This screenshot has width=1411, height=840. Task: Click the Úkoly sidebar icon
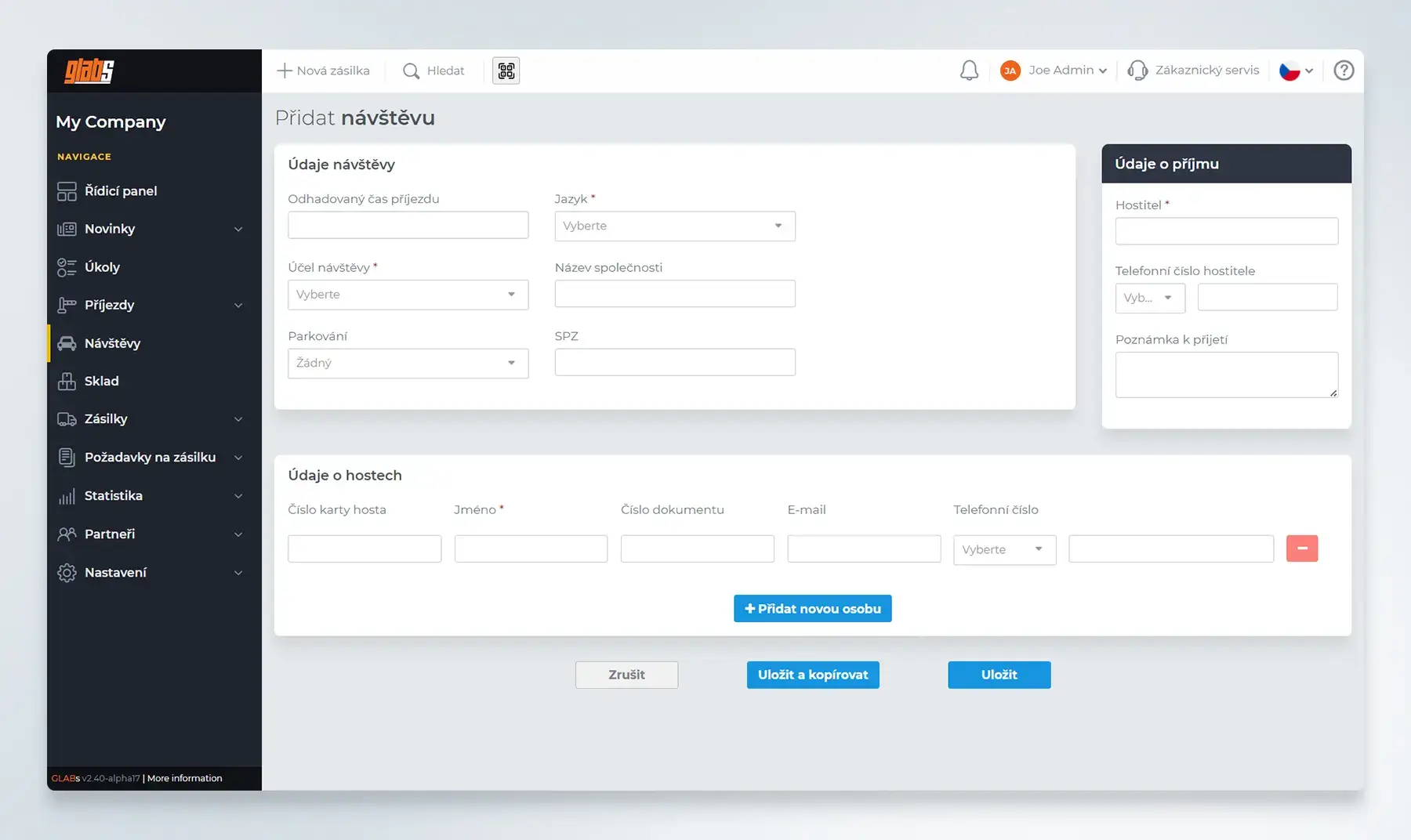click(x=67, y=267)
